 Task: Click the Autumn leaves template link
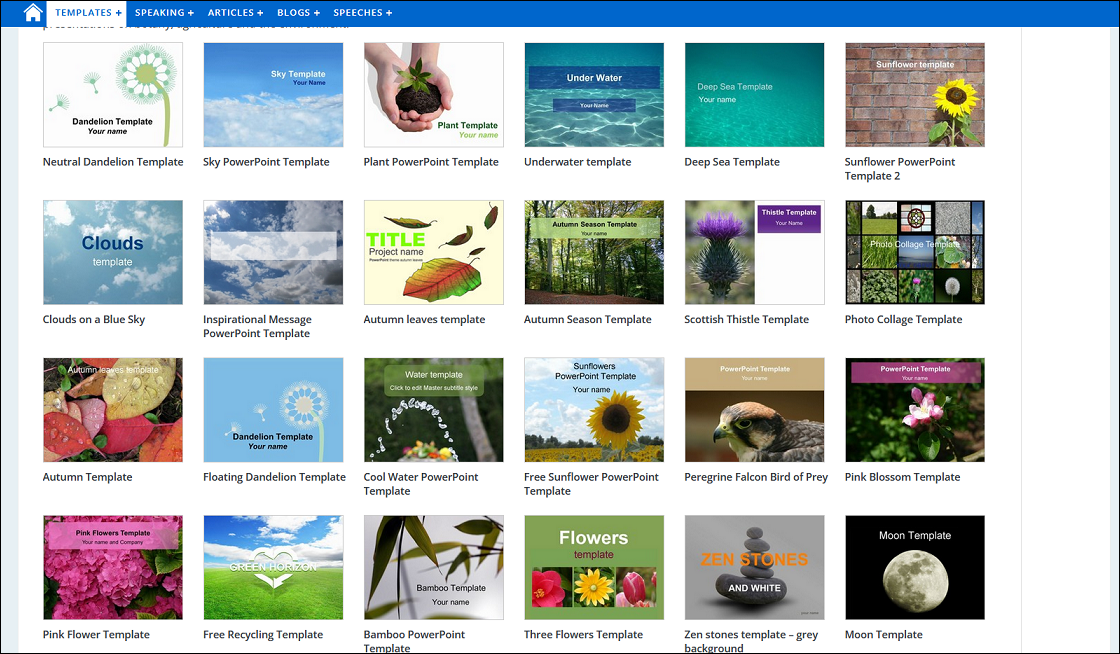click(x=424, y=320)
